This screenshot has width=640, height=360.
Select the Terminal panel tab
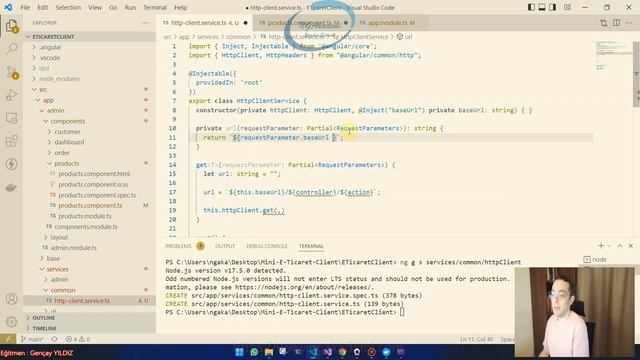311,246
